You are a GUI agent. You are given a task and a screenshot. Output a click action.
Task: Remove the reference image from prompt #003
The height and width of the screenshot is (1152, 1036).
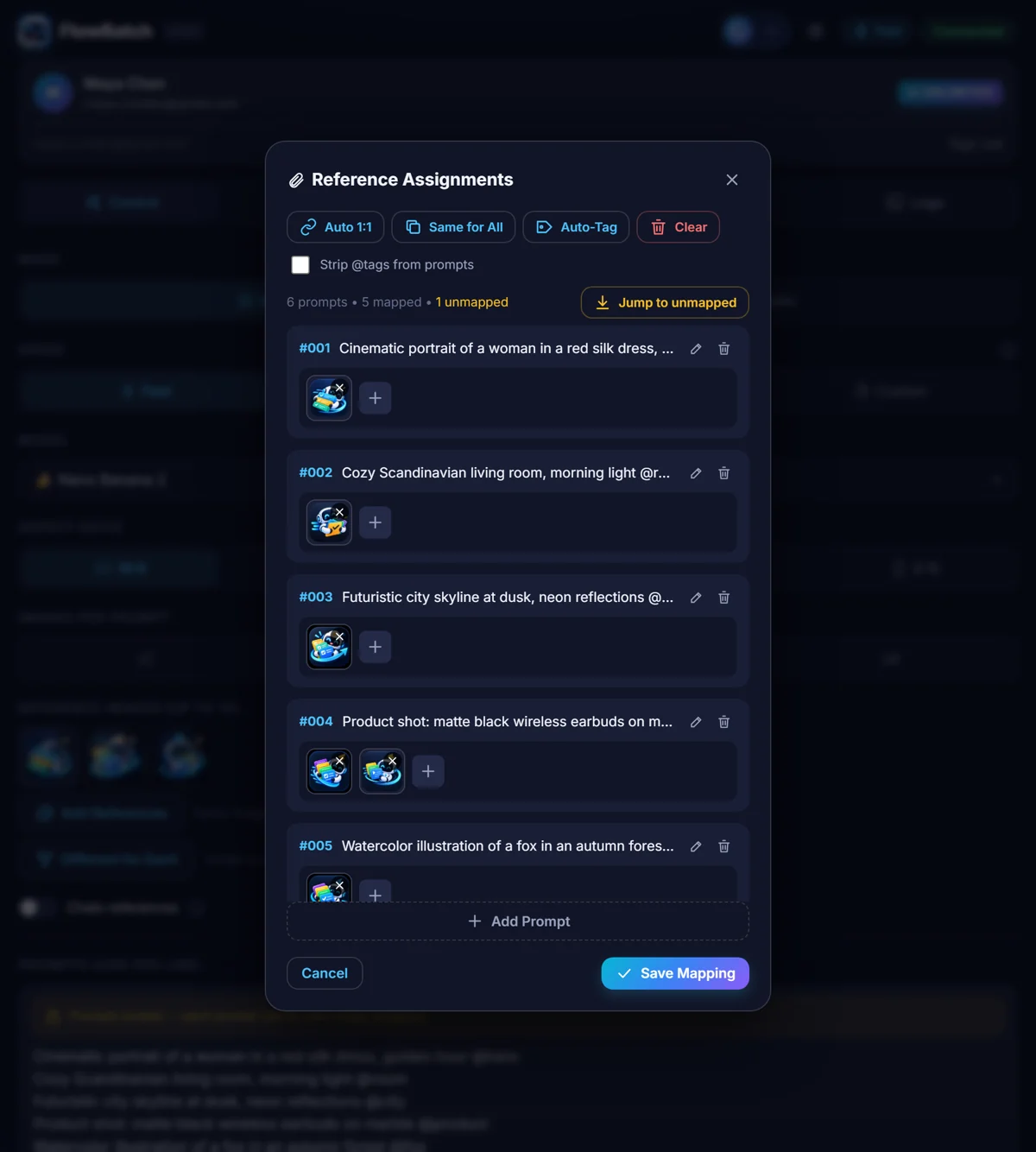[x=340, y=636]
